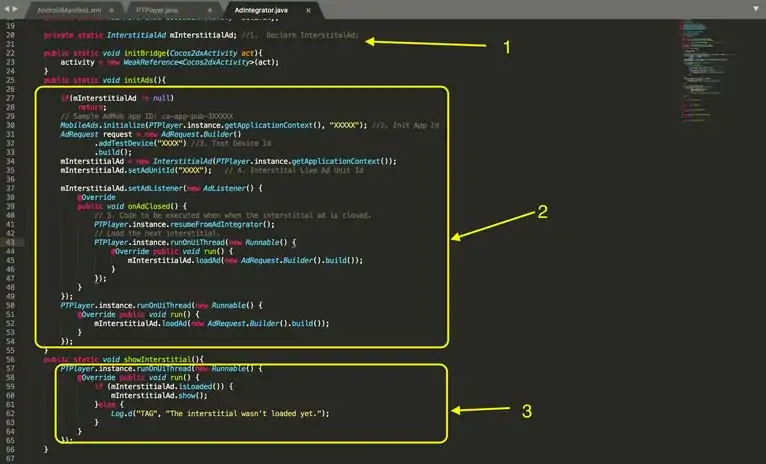Click line number 56 in gutter
This screenshot has width=766, height=464.
[10, 359]
